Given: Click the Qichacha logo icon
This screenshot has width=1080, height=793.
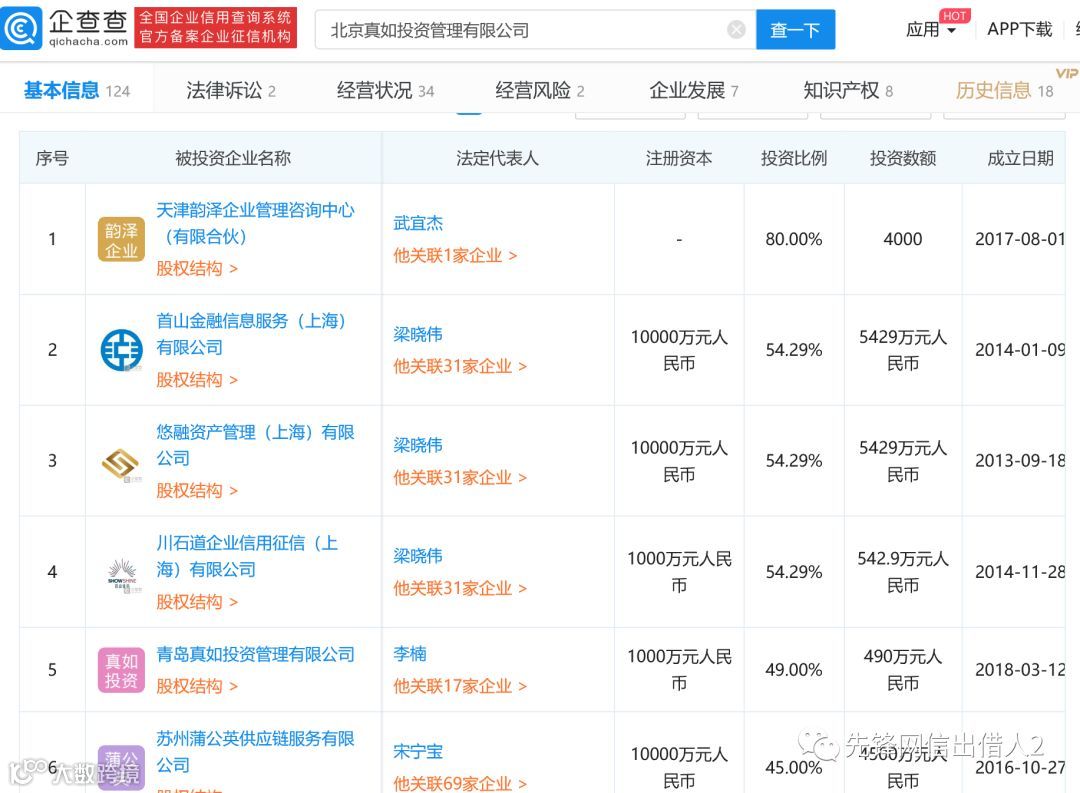Looking at the screenshot, I should pyautogui.click(x=21, y=28).
